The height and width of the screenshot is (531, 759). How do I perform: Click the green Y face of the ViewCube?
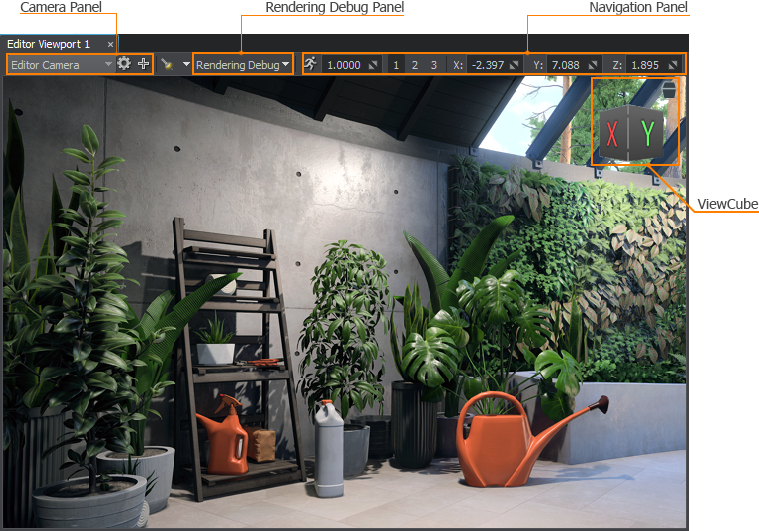tap(648, 133)
